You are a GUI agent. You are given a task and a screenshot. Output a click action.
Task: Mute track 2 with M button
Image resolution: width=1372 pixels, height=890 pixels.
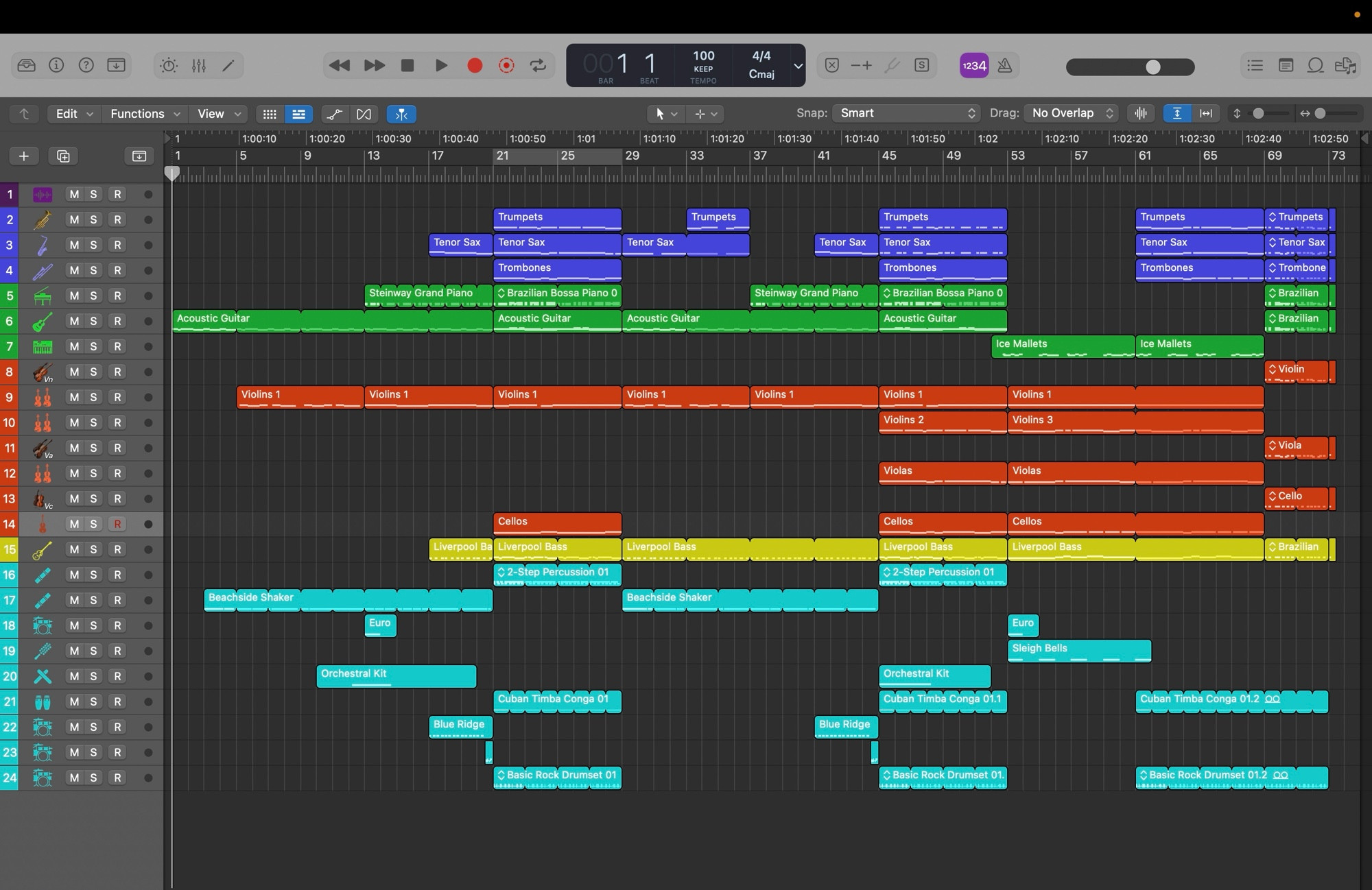74,220
